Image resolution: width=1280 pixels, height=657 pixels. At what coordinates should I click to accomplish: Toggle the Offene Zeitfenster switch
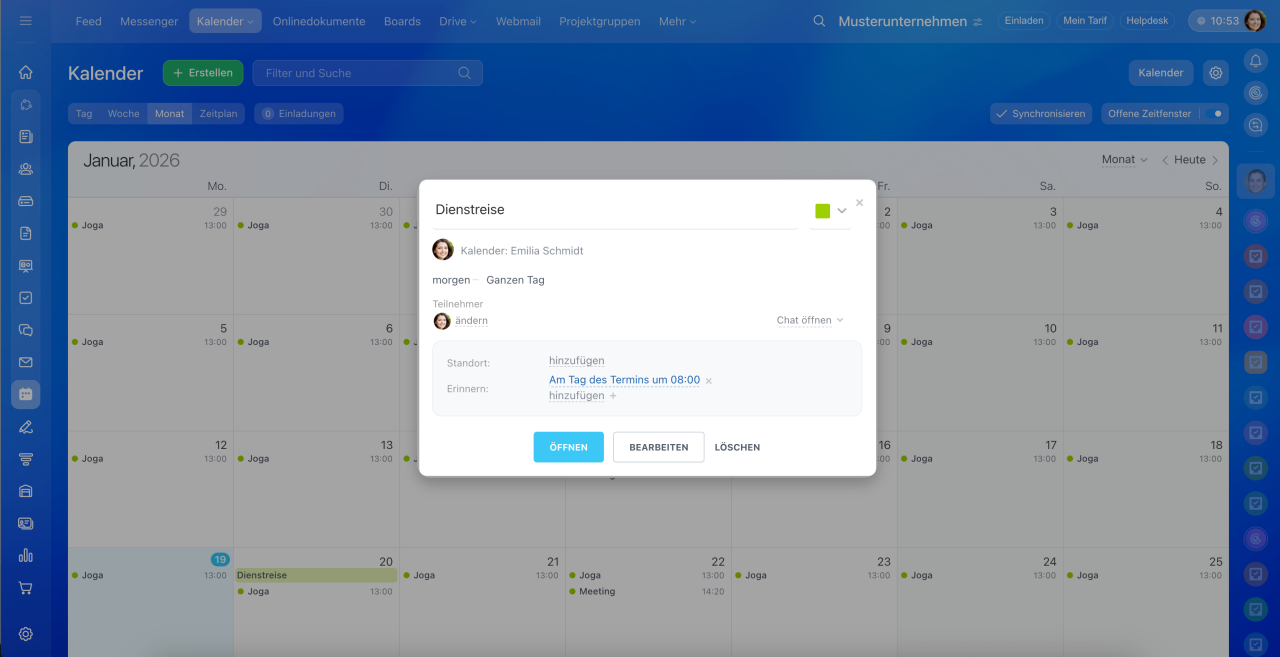point(1214,114)
